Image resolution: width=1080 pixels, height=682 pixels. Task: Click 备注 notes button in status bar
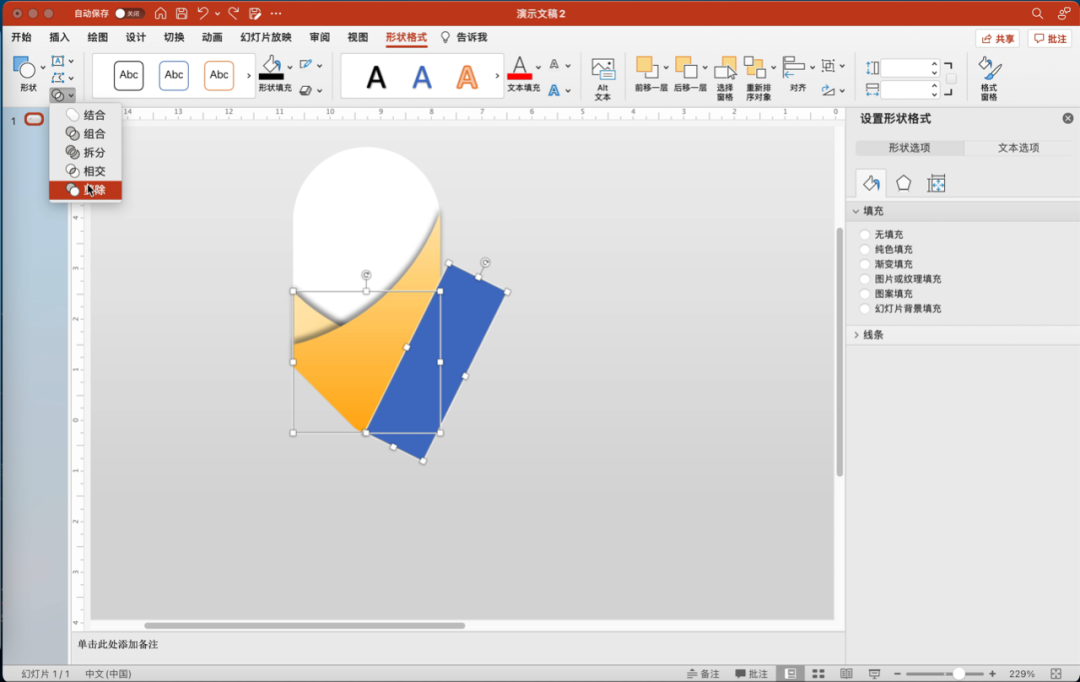coord(703,673)
